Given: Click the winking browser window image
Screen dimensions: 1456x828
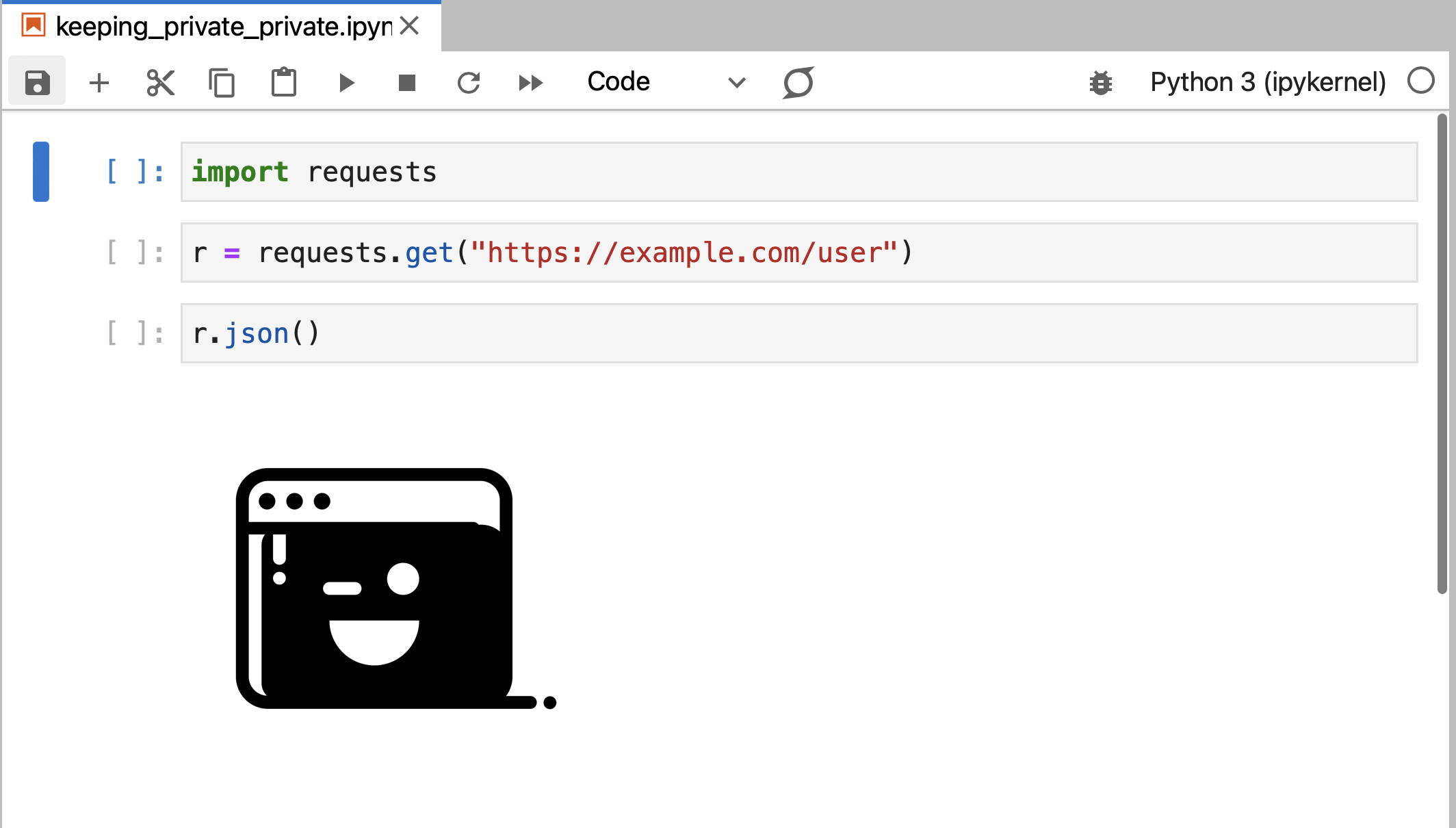Looking at the screenshot, I should [396, 588].
